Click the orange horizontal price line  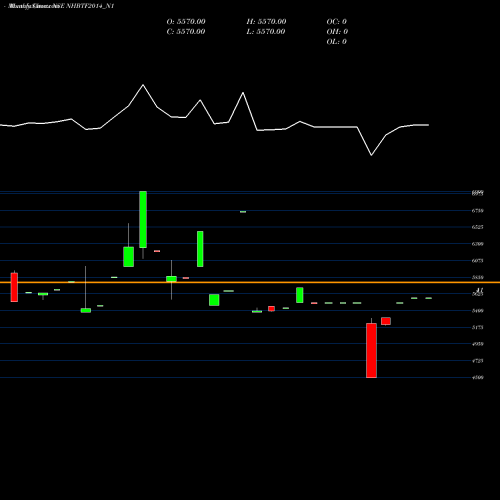click(250, 282)
